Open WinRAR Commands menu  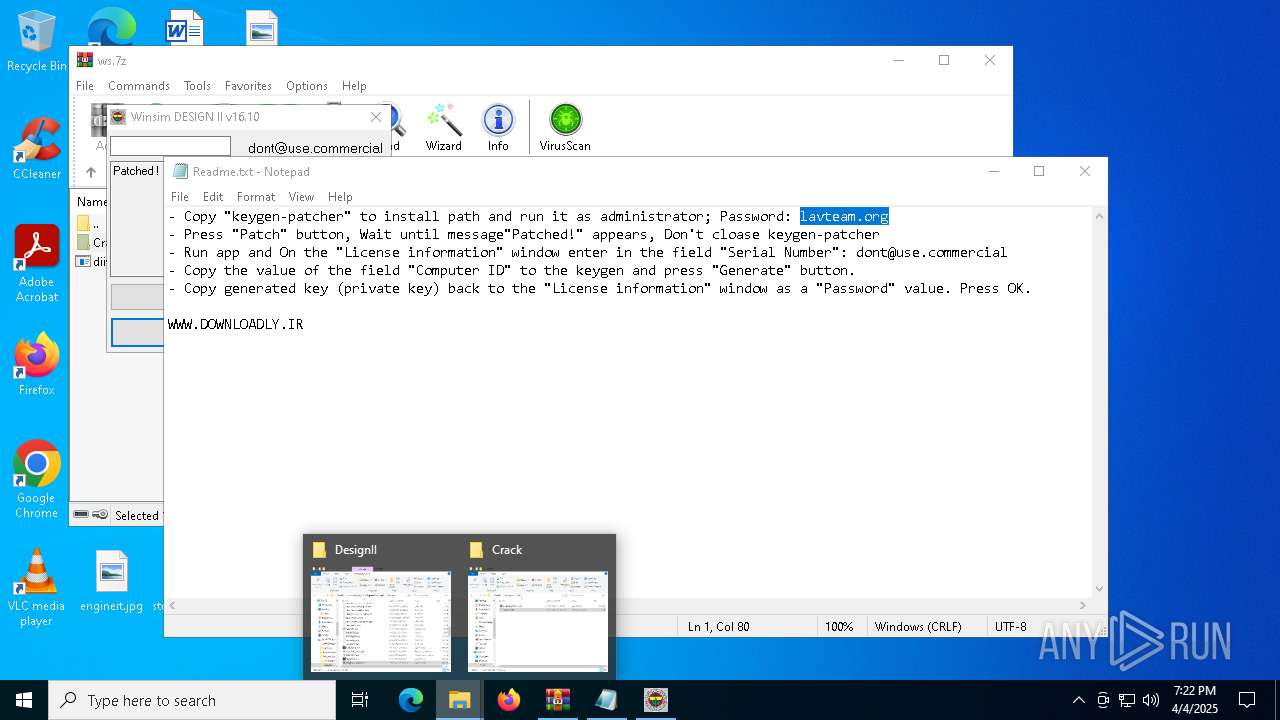(139, 86)
